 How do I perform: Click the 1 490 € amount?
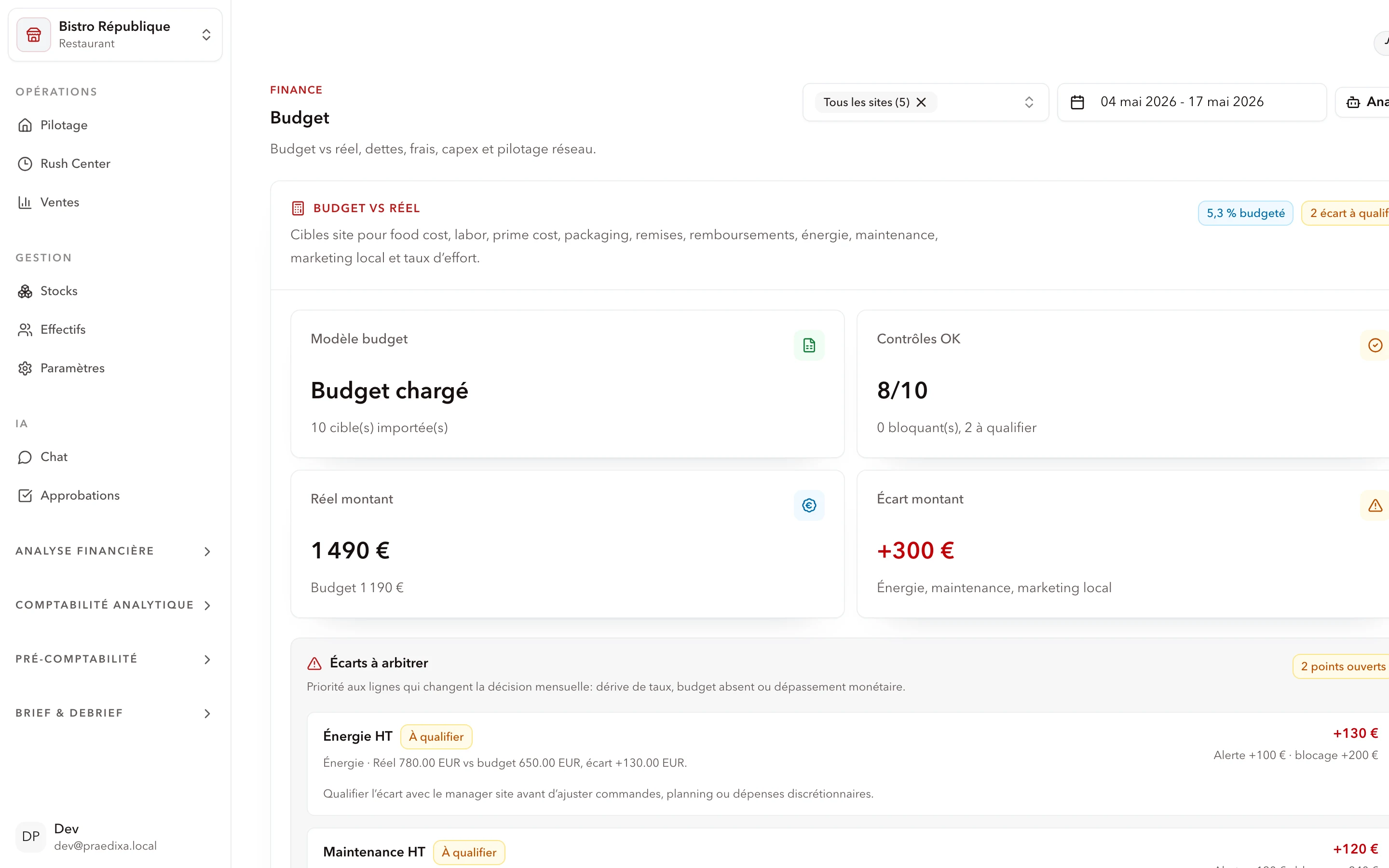tap(350, 551)
